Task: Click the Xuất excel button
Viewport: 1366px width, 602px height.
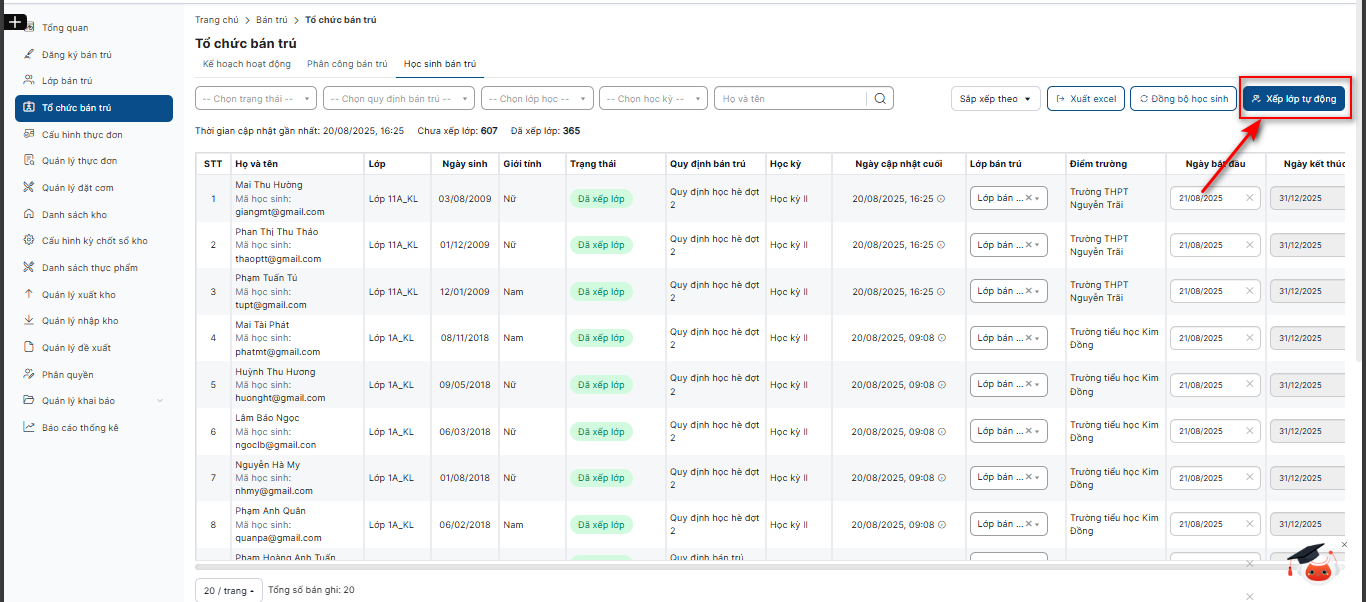Action: 1086,99
